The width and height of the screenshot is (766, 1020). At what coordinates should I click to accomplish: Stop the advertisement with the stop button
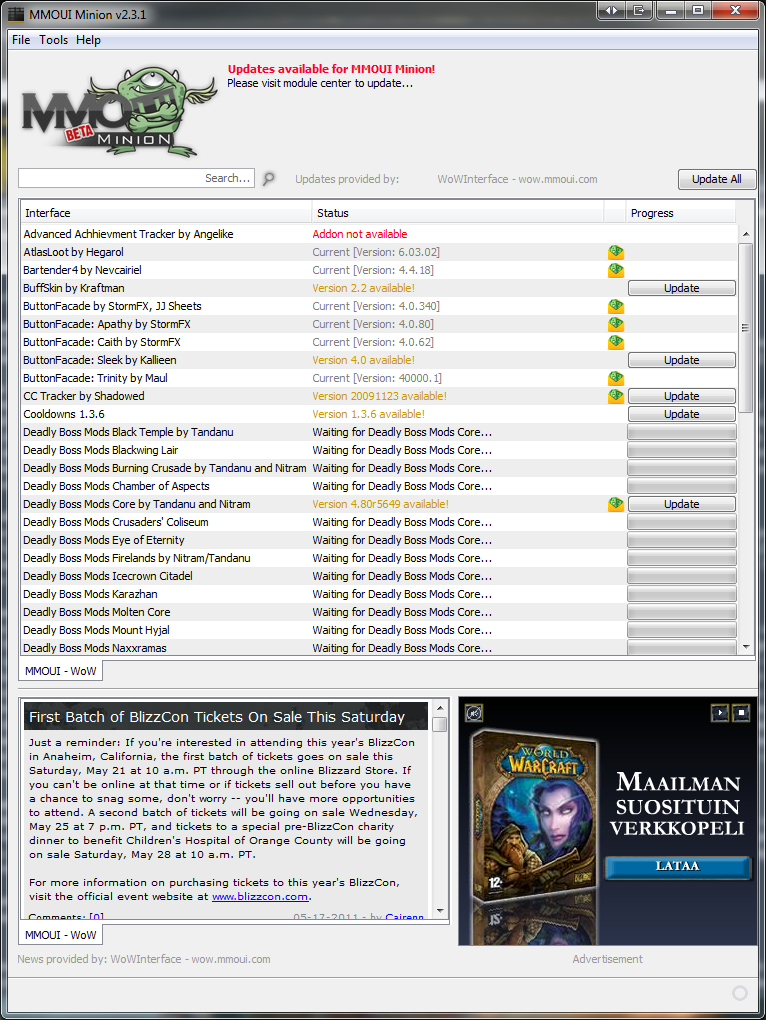click(x=741, y=713)
